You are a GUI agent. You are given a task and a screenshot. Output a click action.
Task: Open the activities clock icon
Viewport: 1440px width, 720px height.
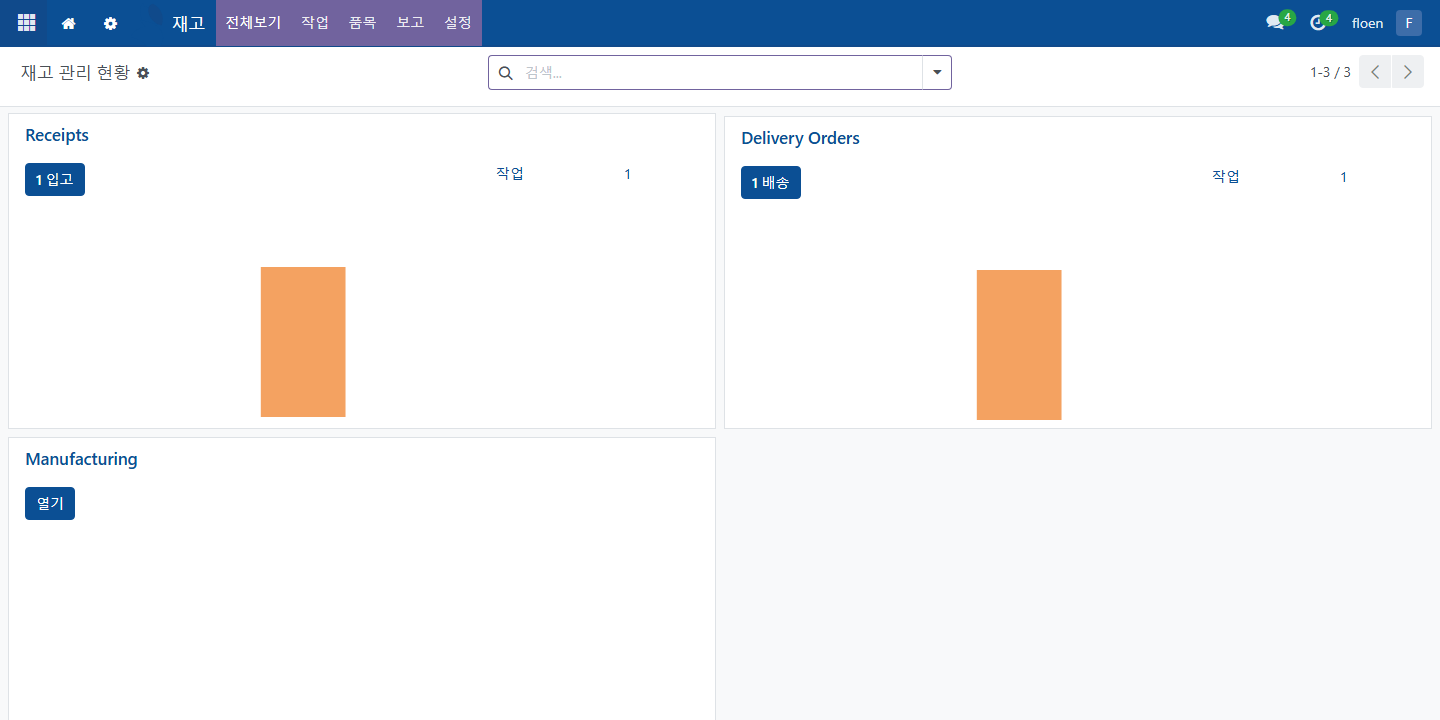(1318, 23)
